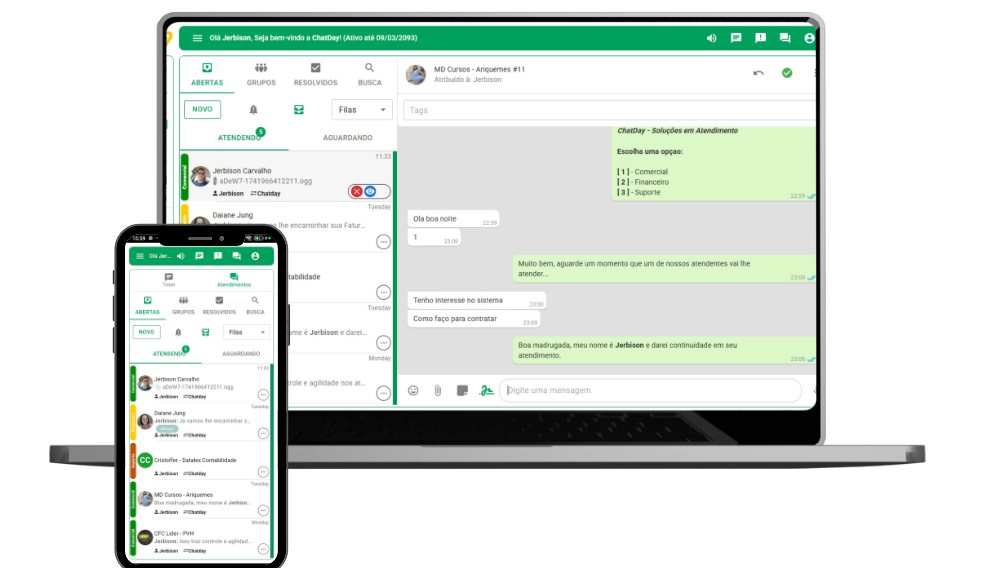The image size is (983, 568).
Task: Open the emoji picker in message bar
Action: point(413,390)
